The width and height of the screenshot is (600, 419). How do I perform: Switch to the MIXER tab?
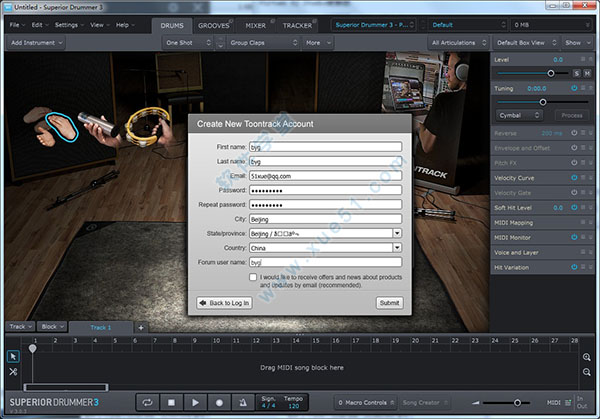point(256,26)
